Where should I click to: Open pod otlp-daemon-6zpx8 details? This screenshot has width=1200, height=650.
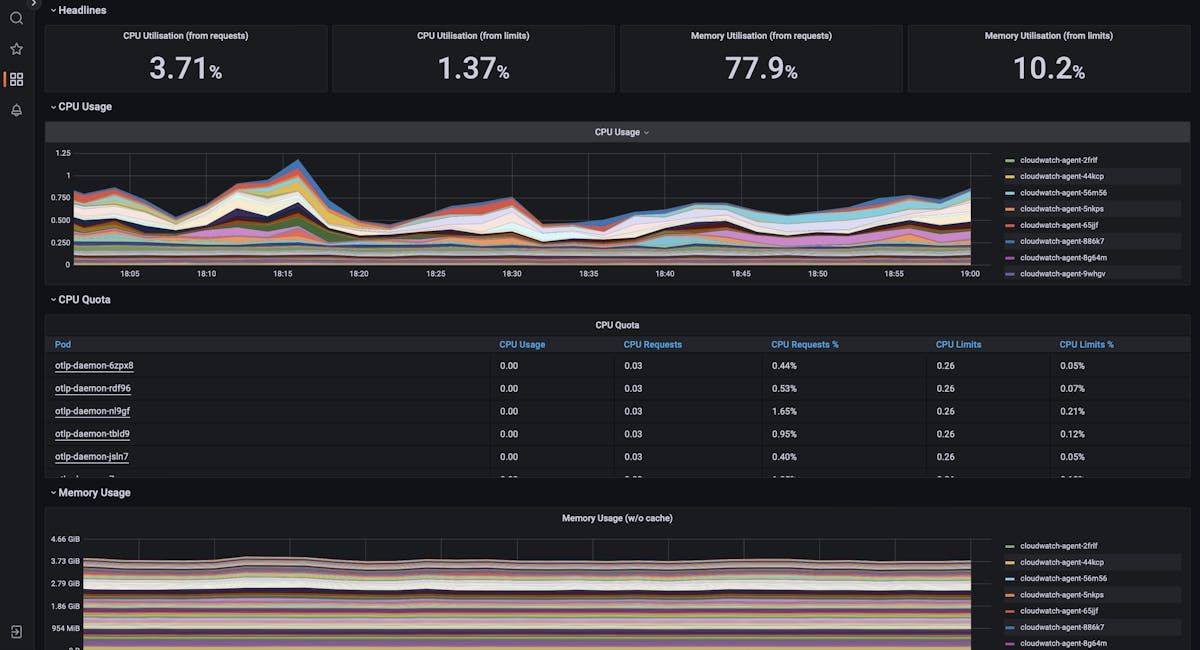pyautogui.click(x=94, y=366)
